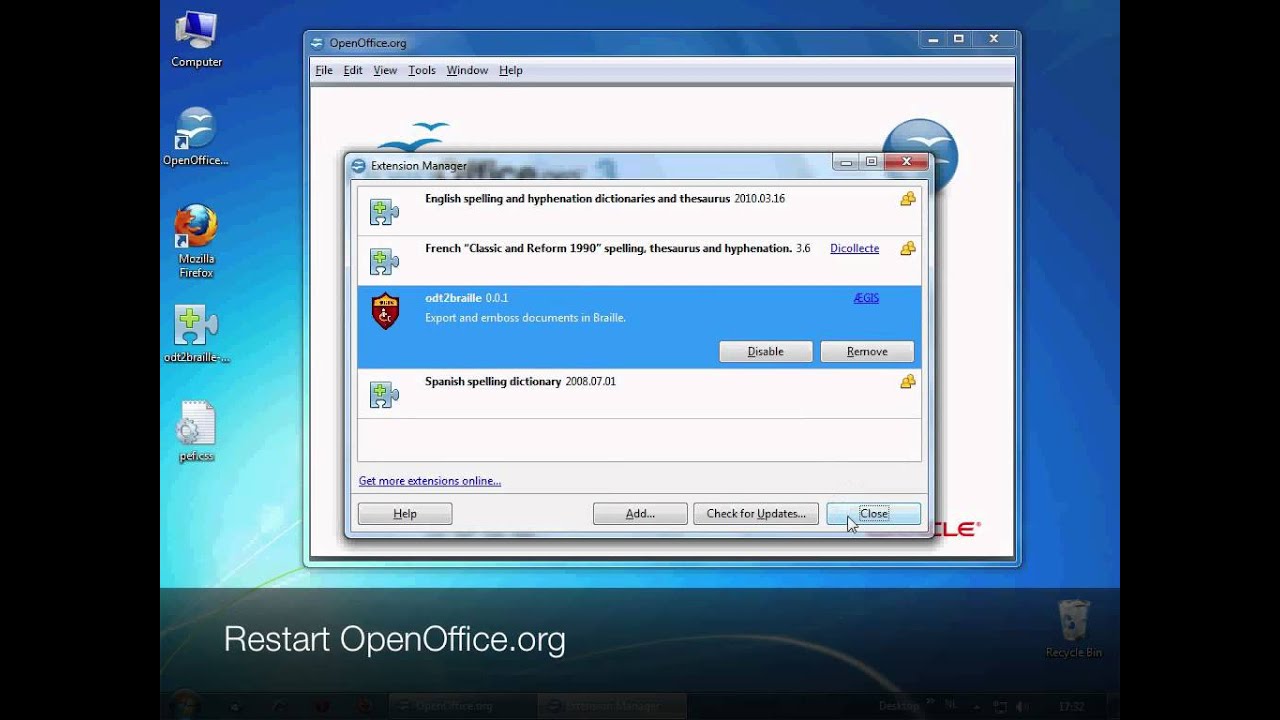Click the Extension Manager title bar icon
The width and height of the screenshot is (1280, 720).
point(358,166)
